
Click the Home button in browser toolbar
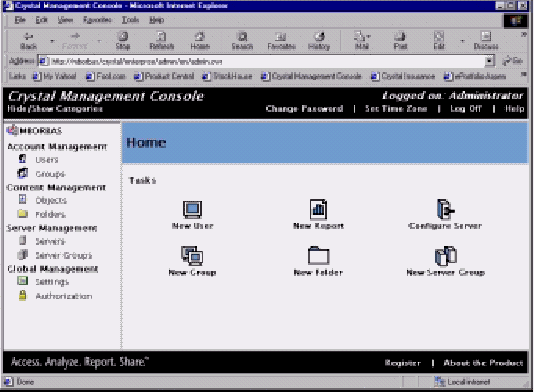pyautogui.click(x=200, y=41)
